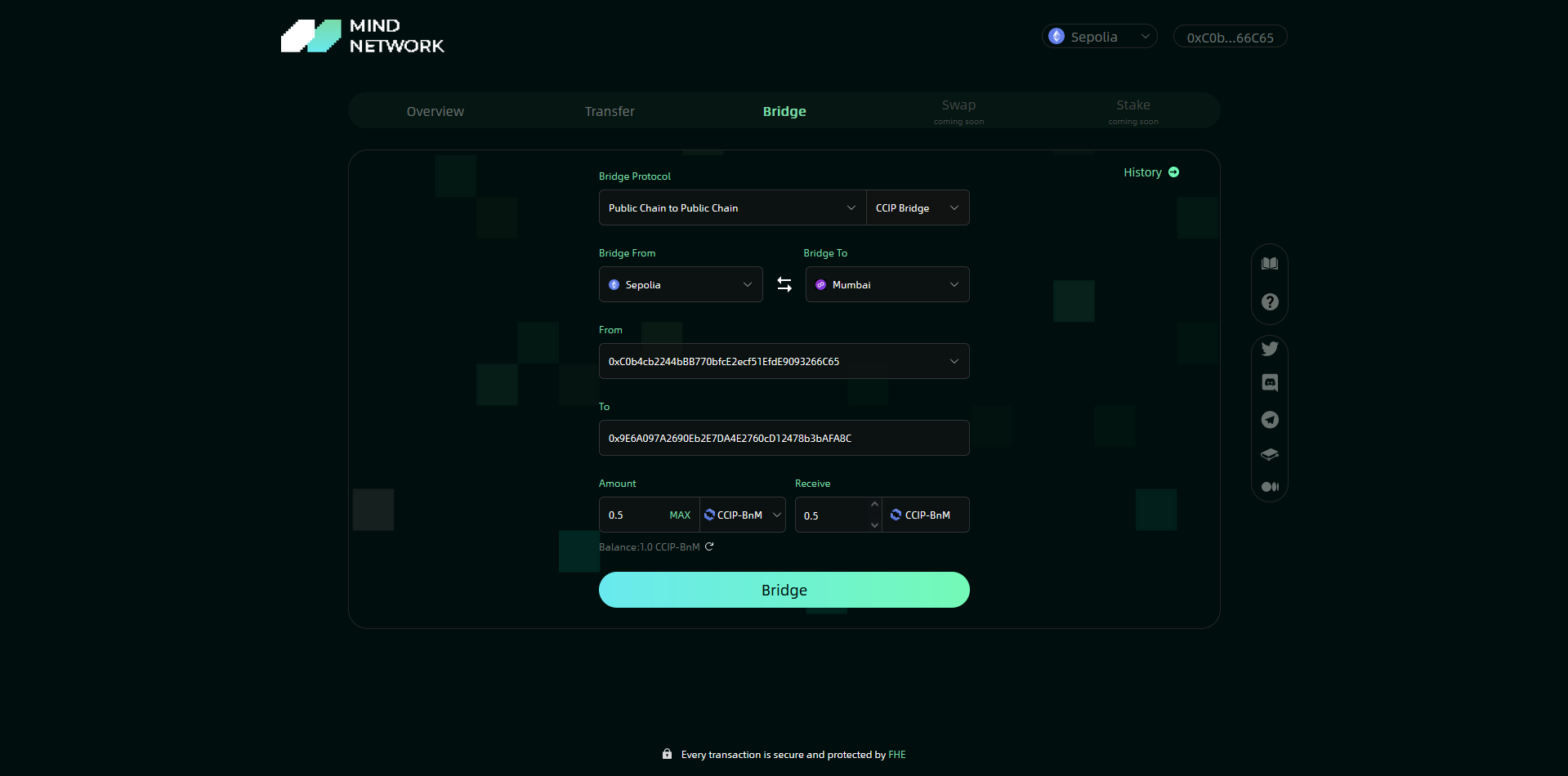Viewport: 1568px width, 776px height.
Task: Switch to the Transfer tab
Action: [x=610, y=111]
